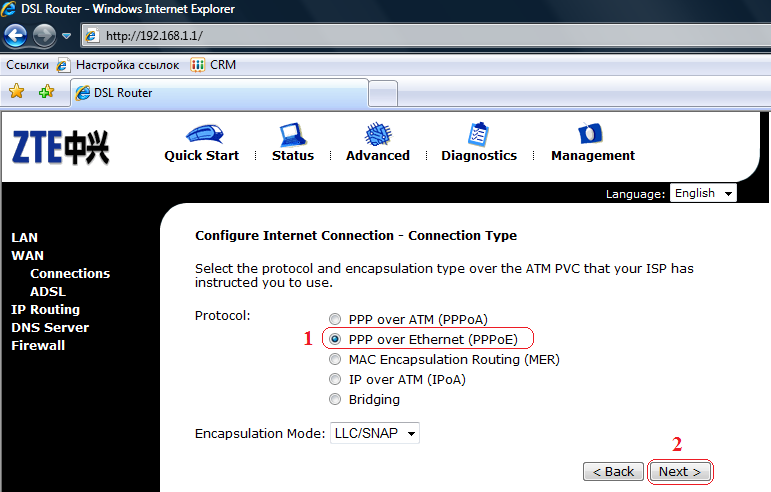
Task: Choose the Bridging protocol radio button
Action: click(335, 400)
